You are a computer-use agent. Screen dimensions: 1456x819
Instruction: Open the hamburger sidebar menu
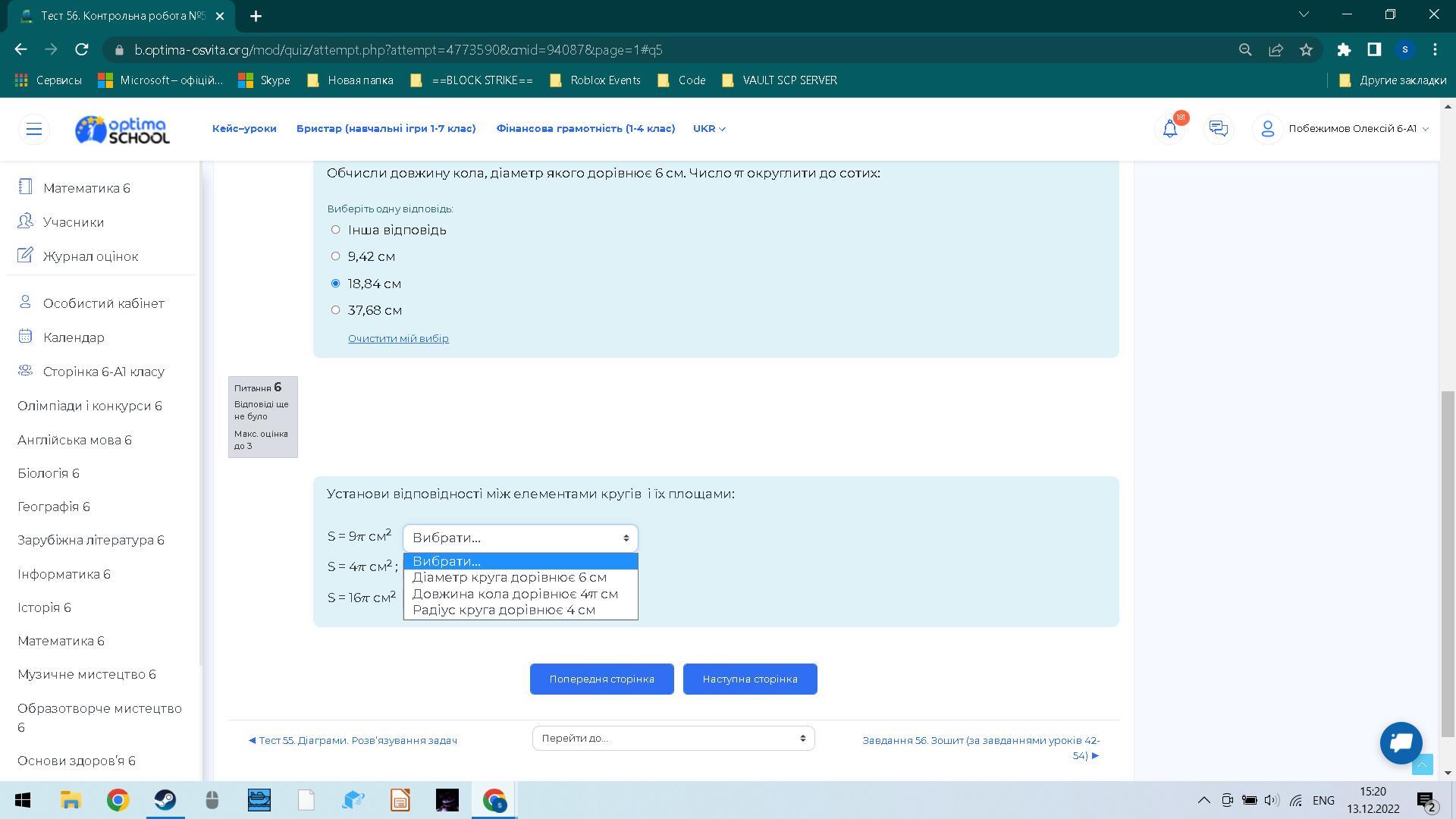click(x=34, y=129)
